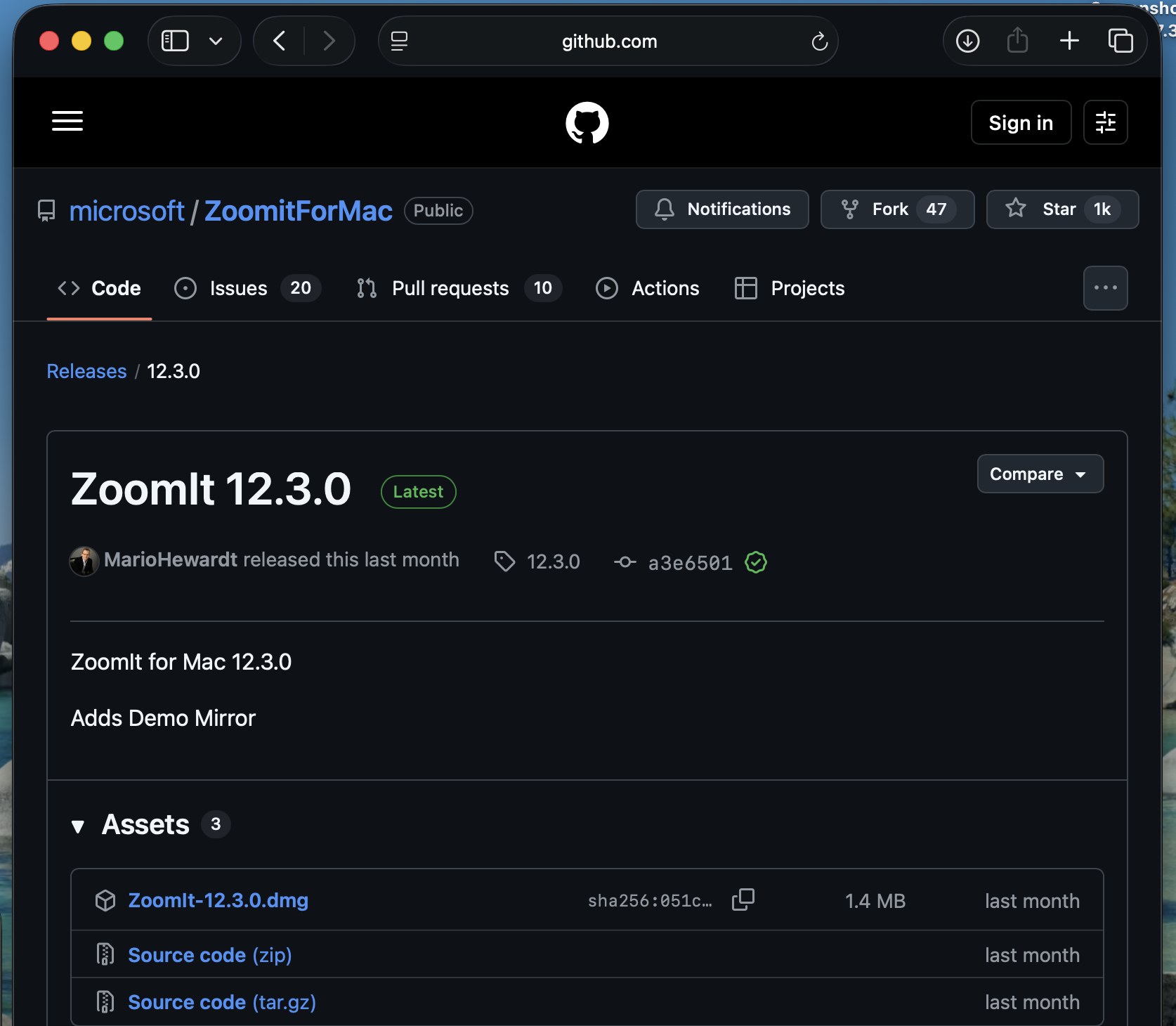The width and height of the screenshot is (1176, 1026).
Task: Open the Compare dropdown
Action: tap(1040, 474)
